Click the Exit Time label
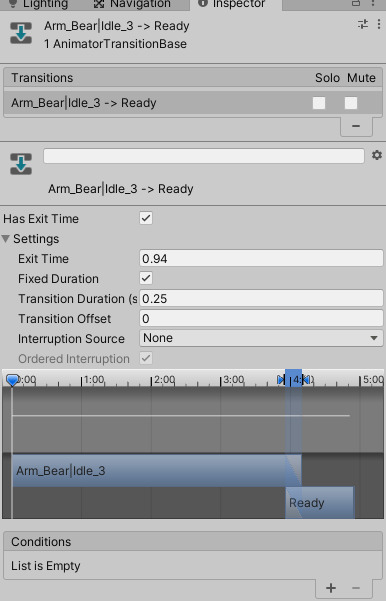 tap(43, 259)
